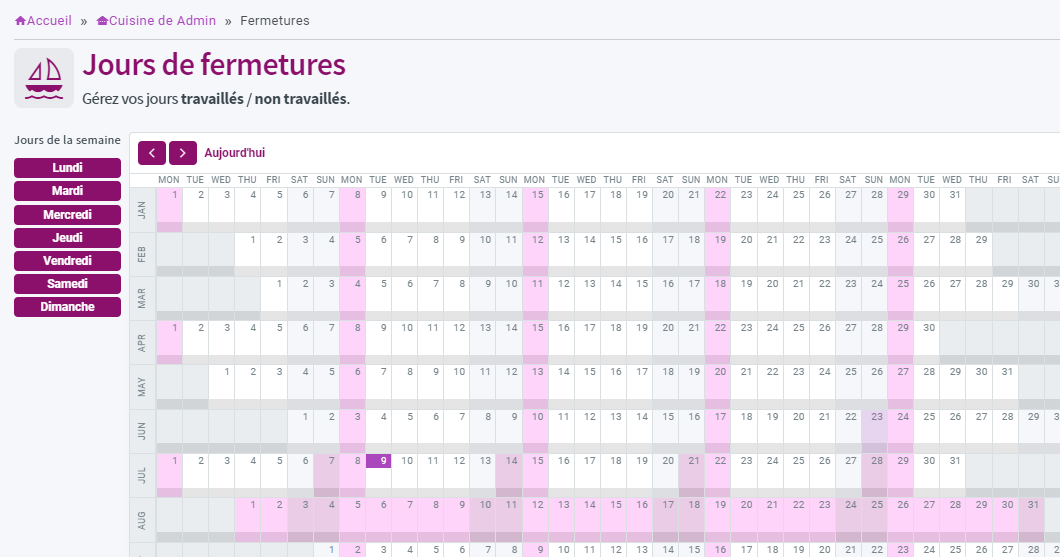Click the sailboat logo icon
This screenshot has width=1060, height=557.
[x=44, y=78]
